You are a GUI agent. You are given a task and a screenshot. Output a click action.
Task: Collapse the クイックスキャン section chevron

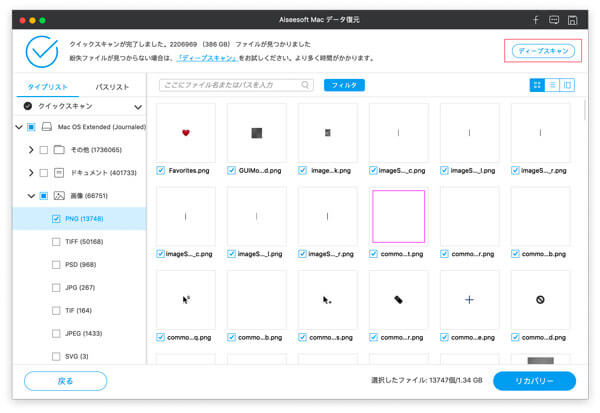(137, 106)
